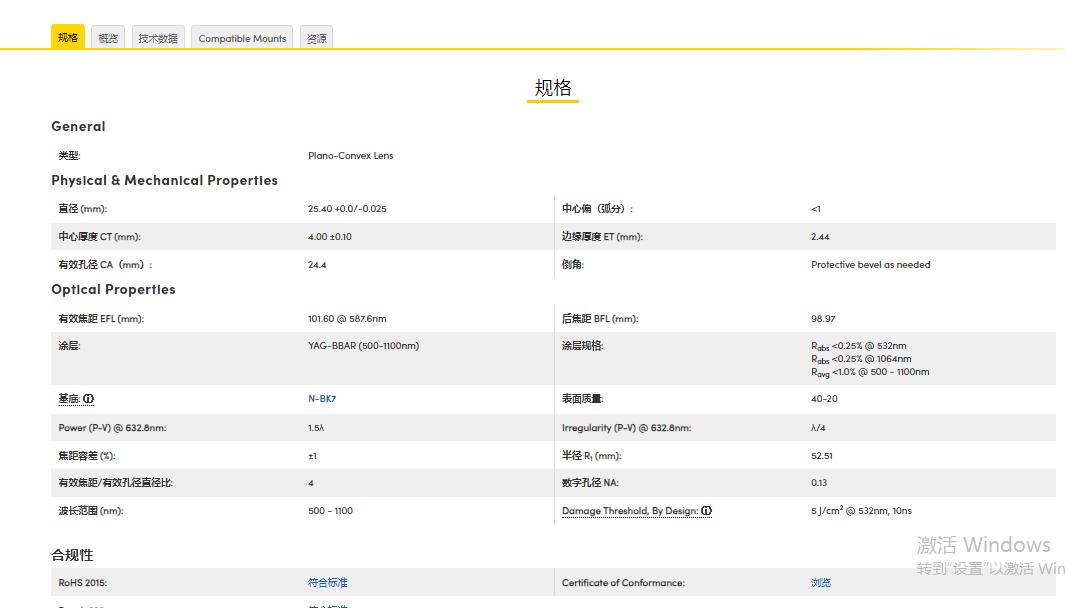Viewport: 1065px width, 608px height.
Task: Open the 概览 tab
Action: pos(108,38)
